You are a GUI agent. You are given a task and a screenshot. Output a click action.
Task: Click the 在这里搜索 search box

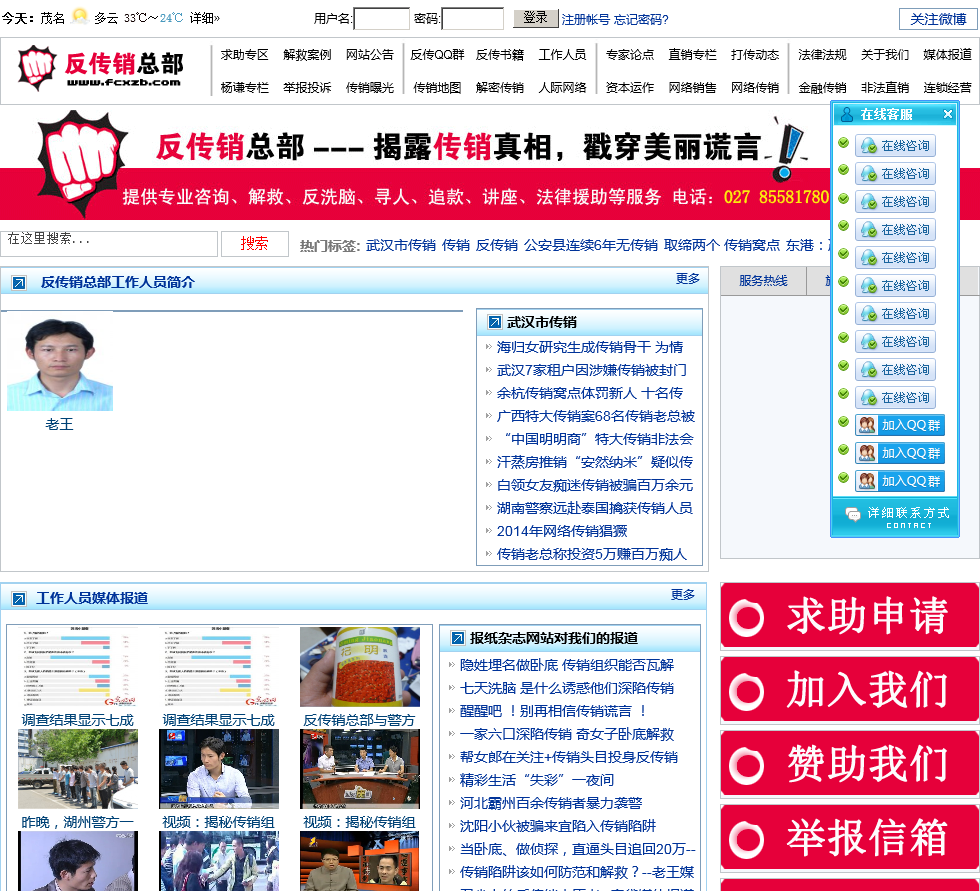coord(109,244)
